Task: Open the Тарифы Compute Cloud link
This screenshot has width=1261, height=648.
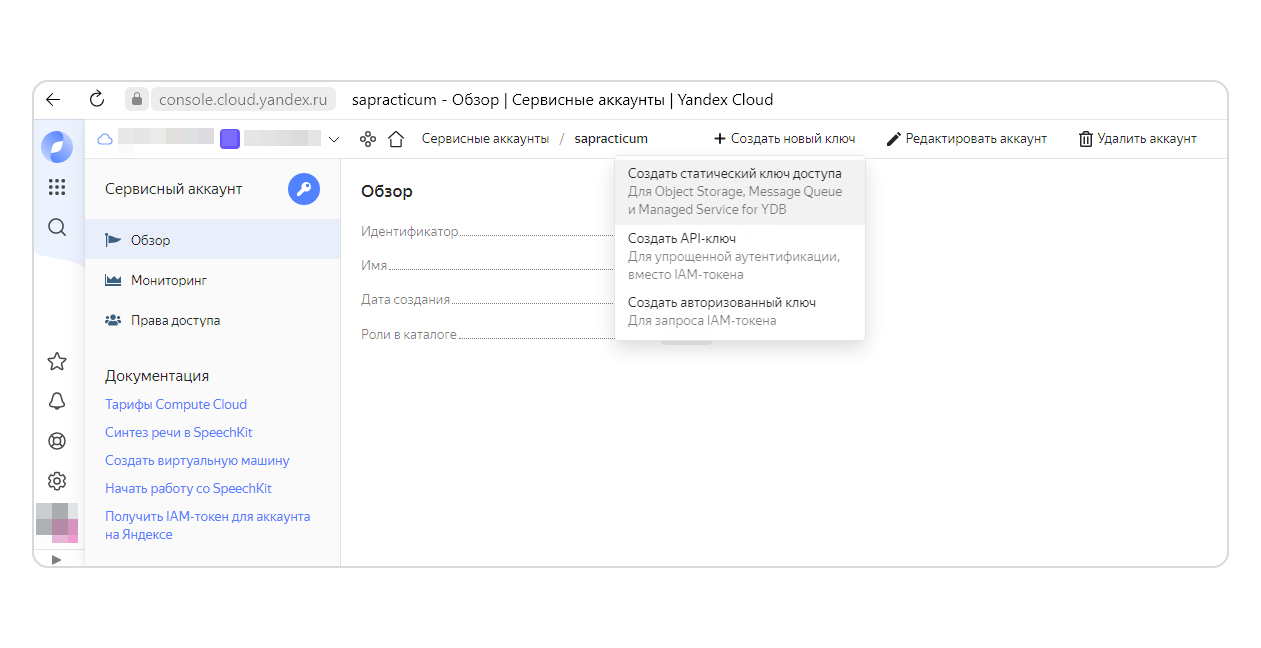Action: 176,404
